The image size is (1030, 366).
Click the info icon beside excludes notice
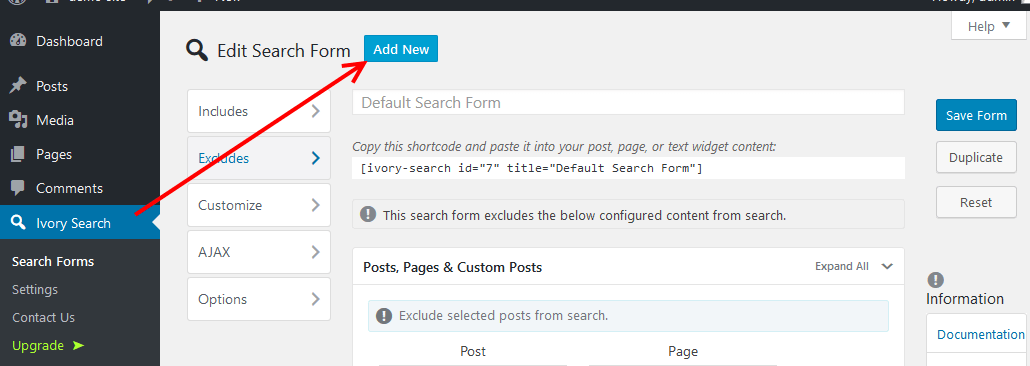[x=369, y=214]
